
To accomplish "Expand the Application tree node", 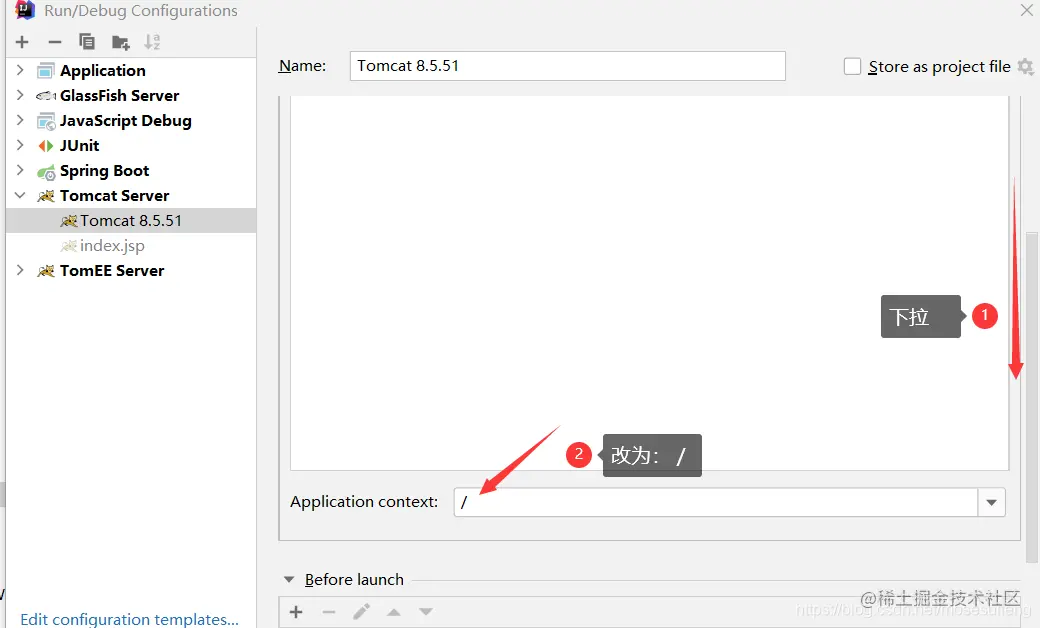I will 19,70.
